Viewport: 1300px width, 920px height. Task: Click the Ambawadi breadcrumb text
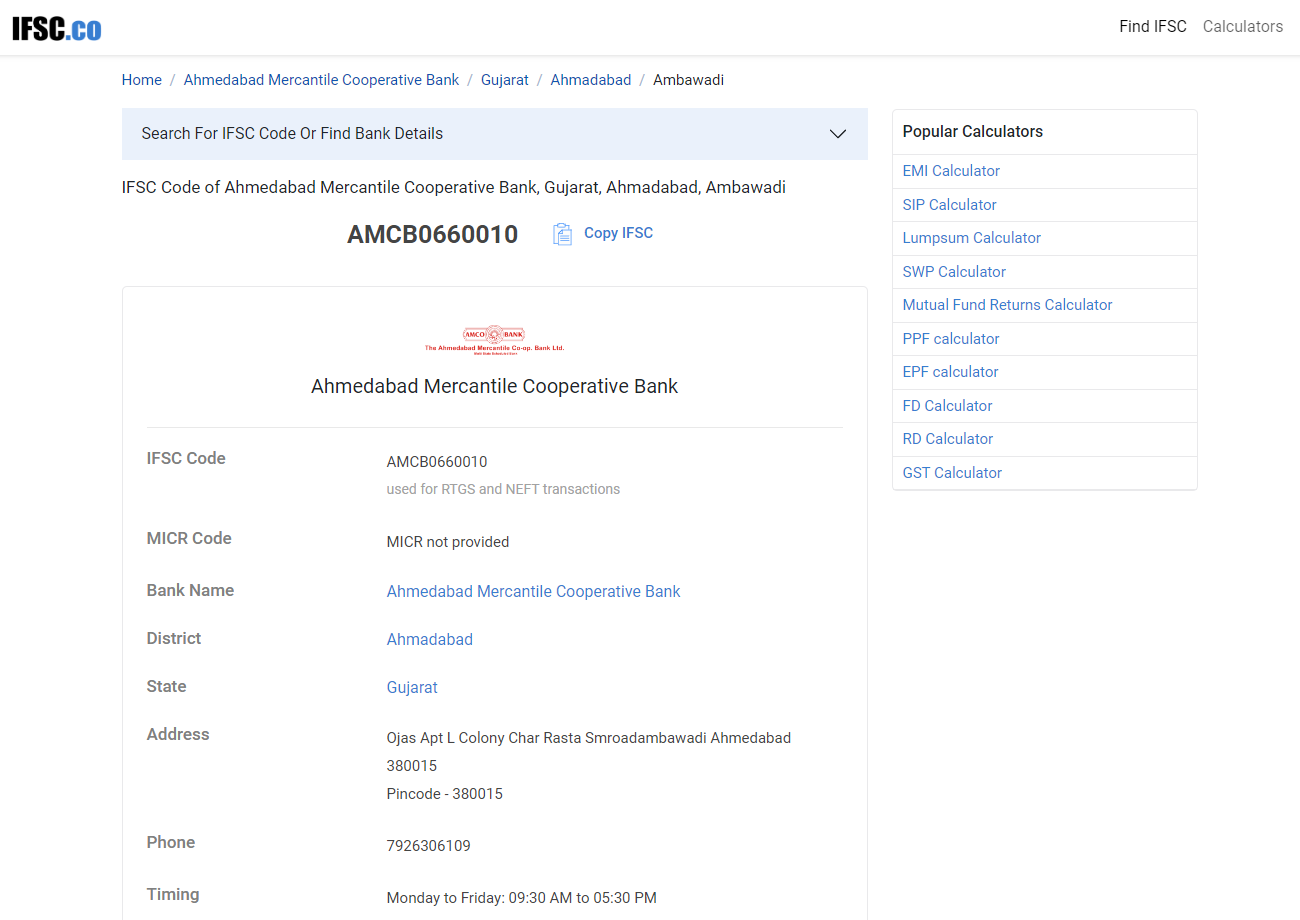point(688,80)
